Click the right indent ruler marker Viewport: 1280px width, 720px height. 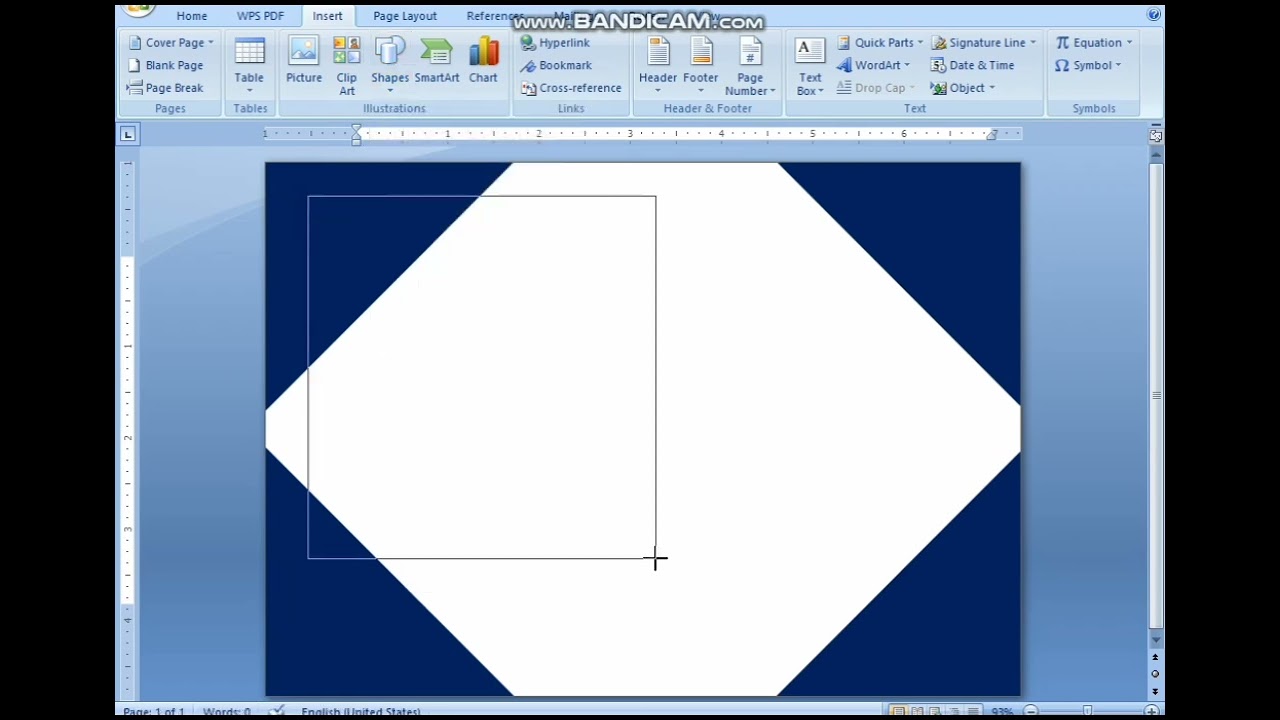click(x=991, y=134)
